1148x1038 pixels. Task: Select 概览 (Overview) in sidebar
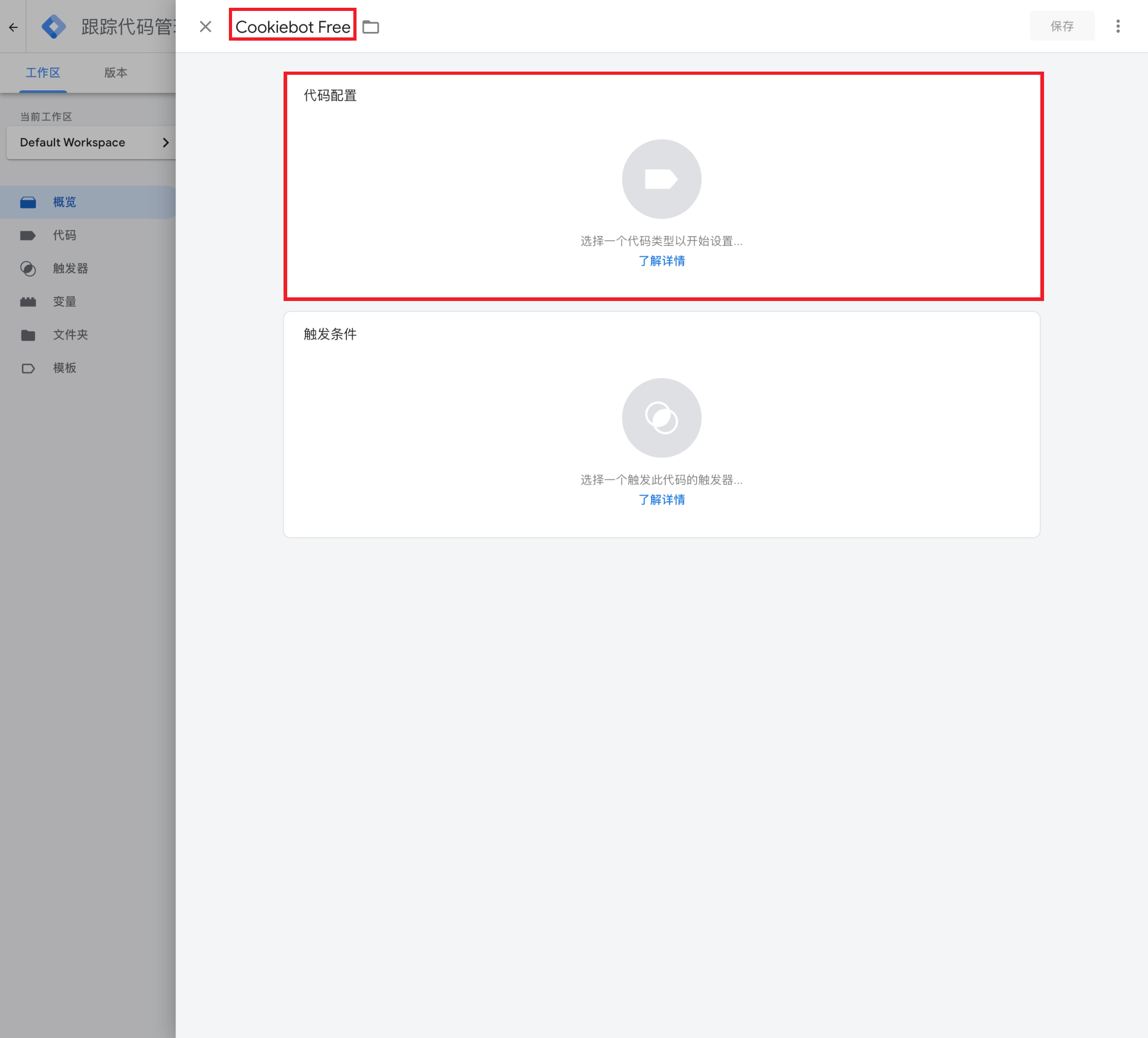click(64, 202)
